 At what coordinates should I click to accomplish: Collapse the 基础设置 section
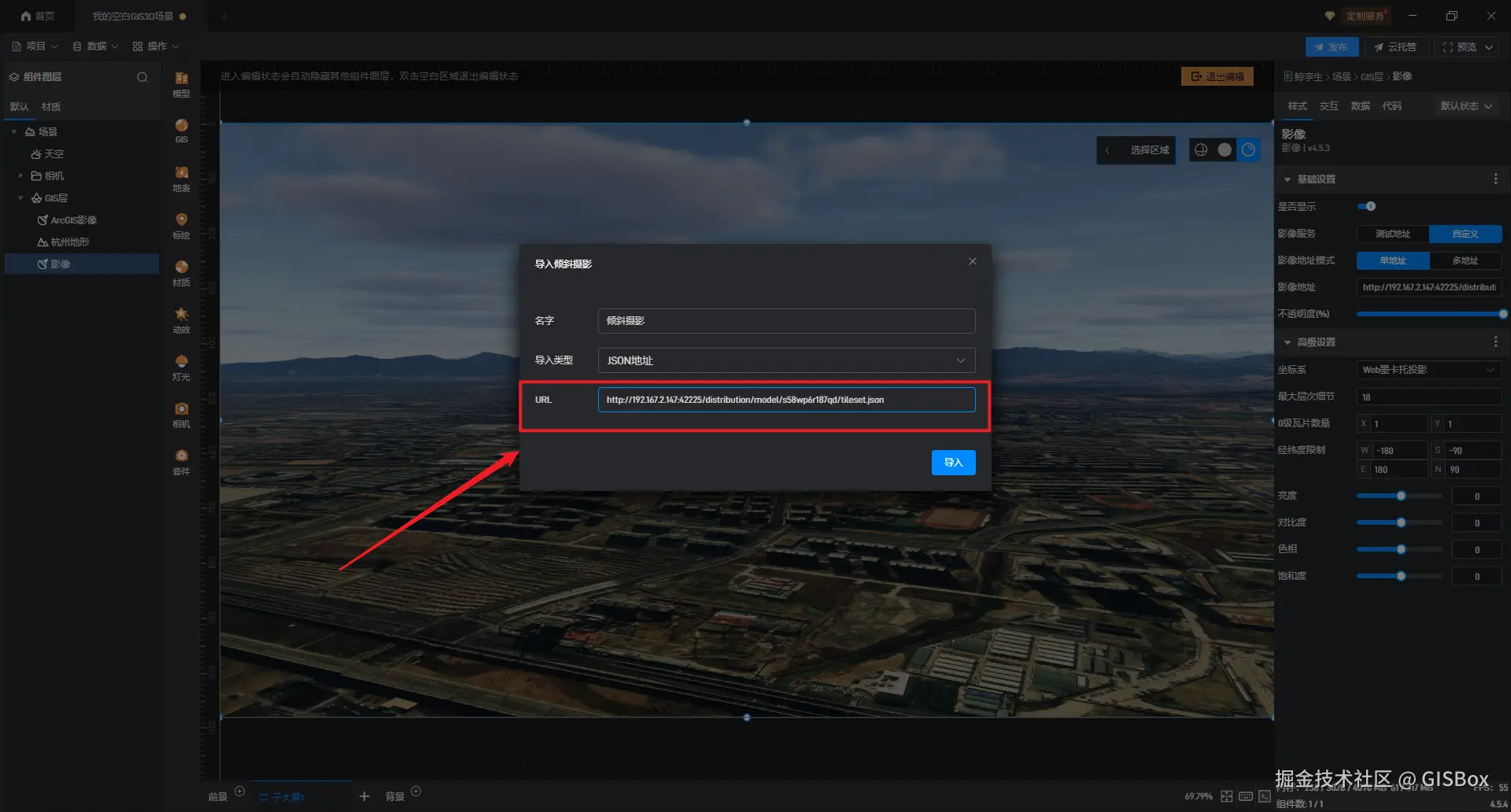coord(1287,179)
